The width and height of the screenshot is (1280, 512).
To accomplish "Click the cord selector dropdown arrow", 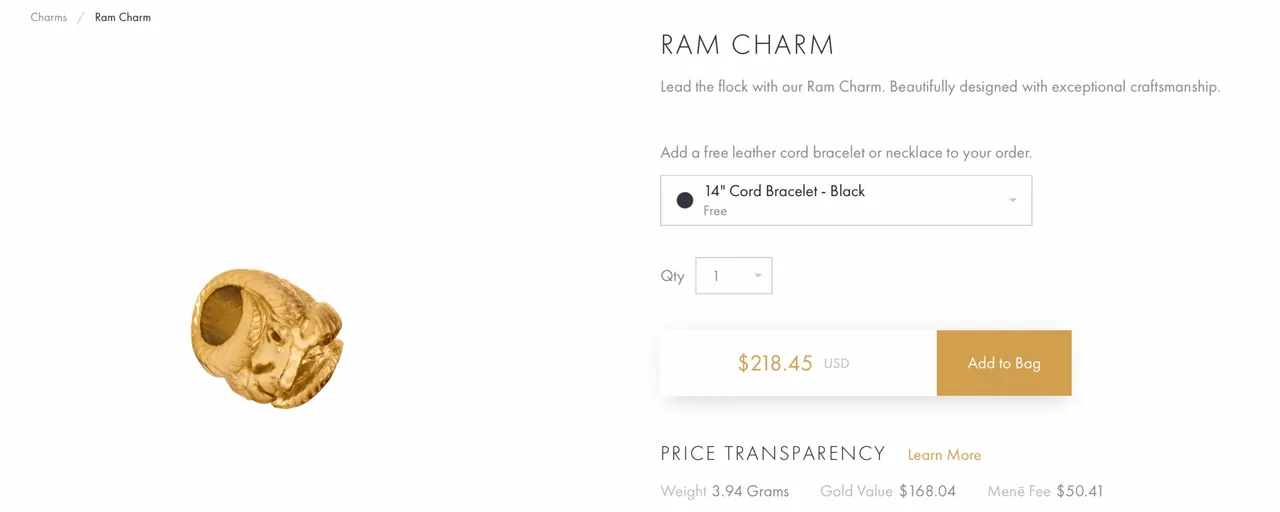I will (1012, 201).
